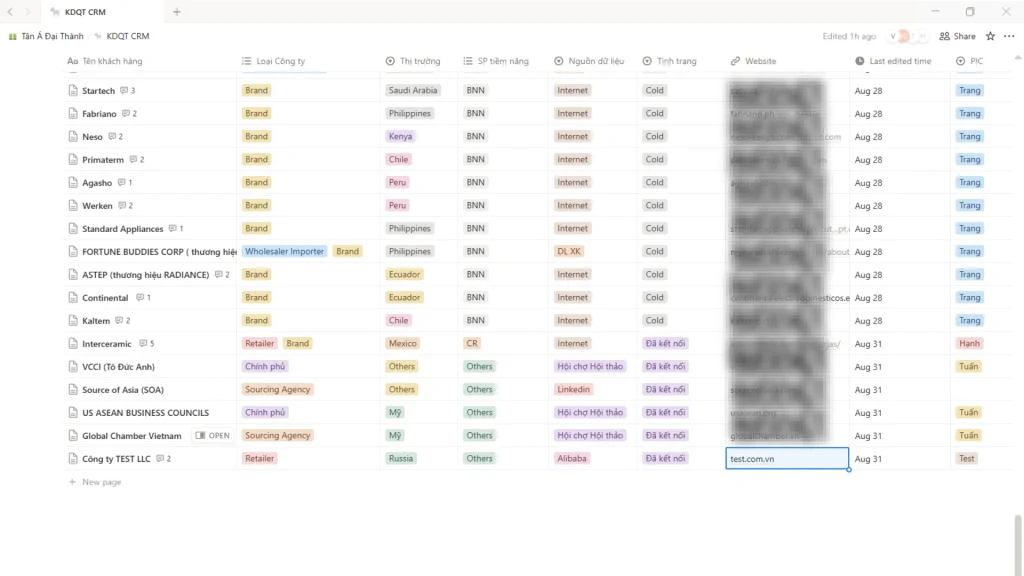Open Global Chamber Vietnam with OPEN button
Viewport: 1024px width, 576px height.
pos(212,435)
